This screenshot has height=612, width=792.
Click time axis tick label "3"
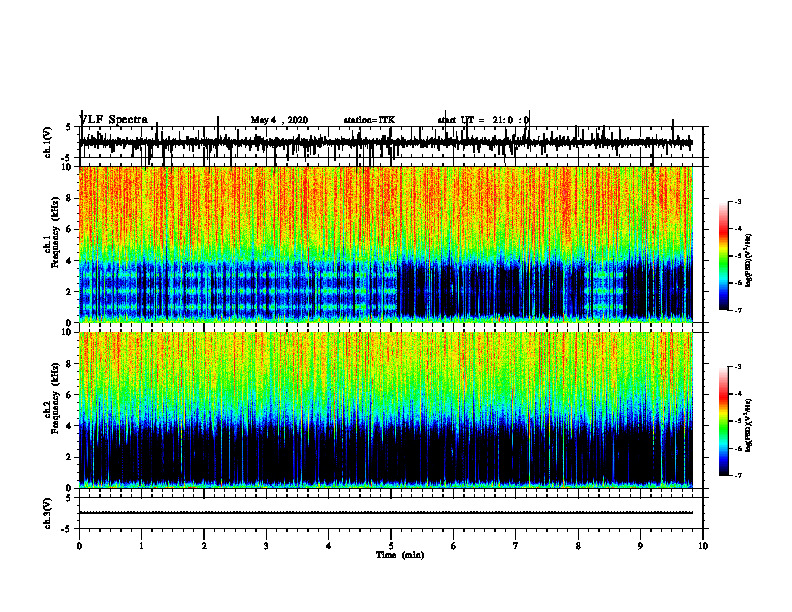(266, 546)
